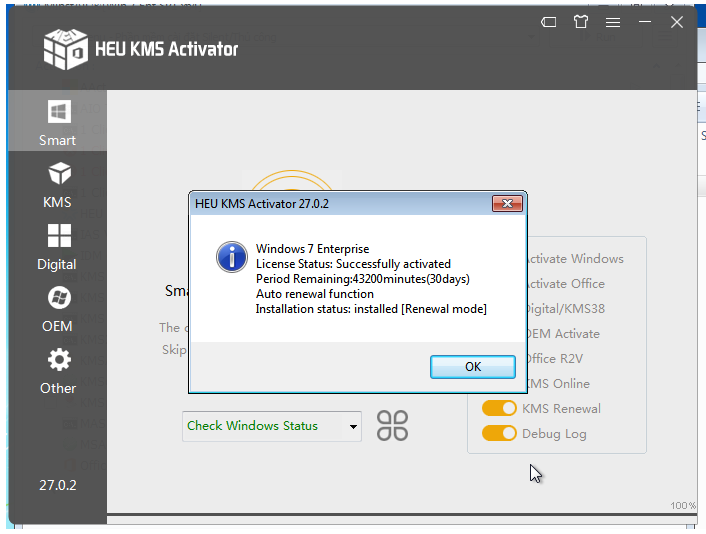Select the KMS Online option label
The image size is (706, 534).
(x=558, y=384)
